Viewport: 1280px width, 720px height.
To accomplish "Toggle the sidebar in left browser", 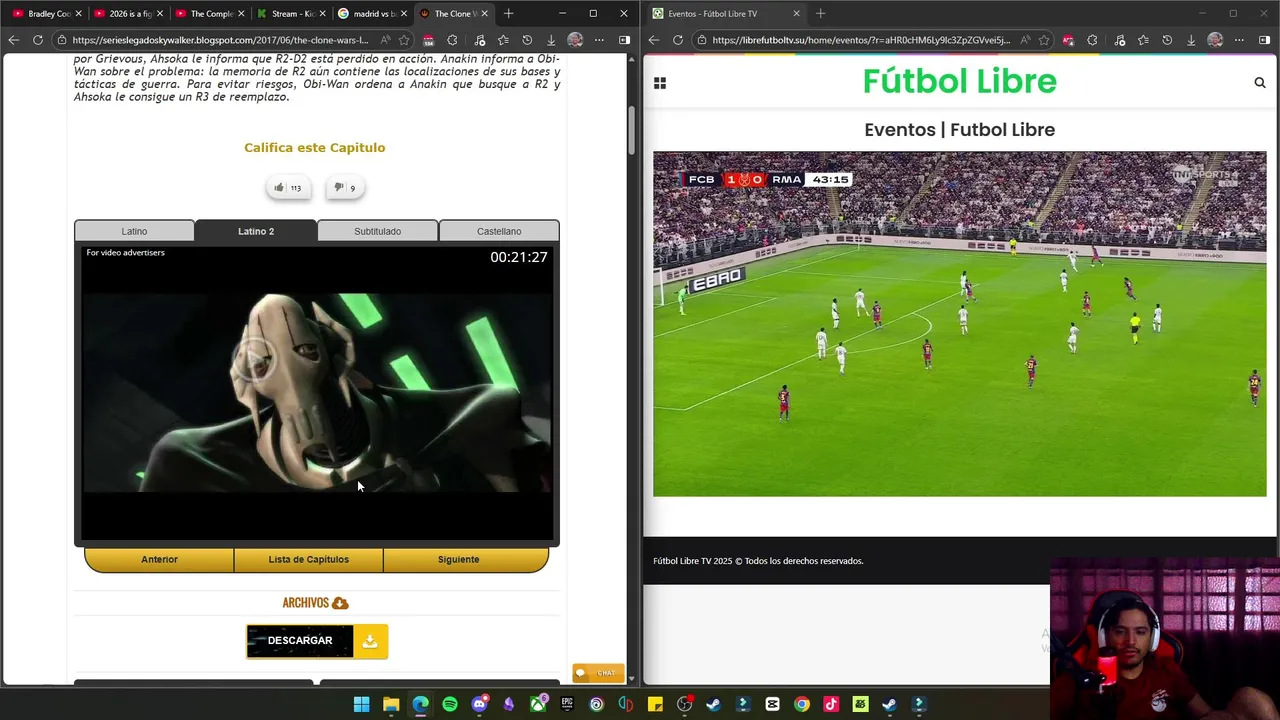I will (x=624, y=40).
